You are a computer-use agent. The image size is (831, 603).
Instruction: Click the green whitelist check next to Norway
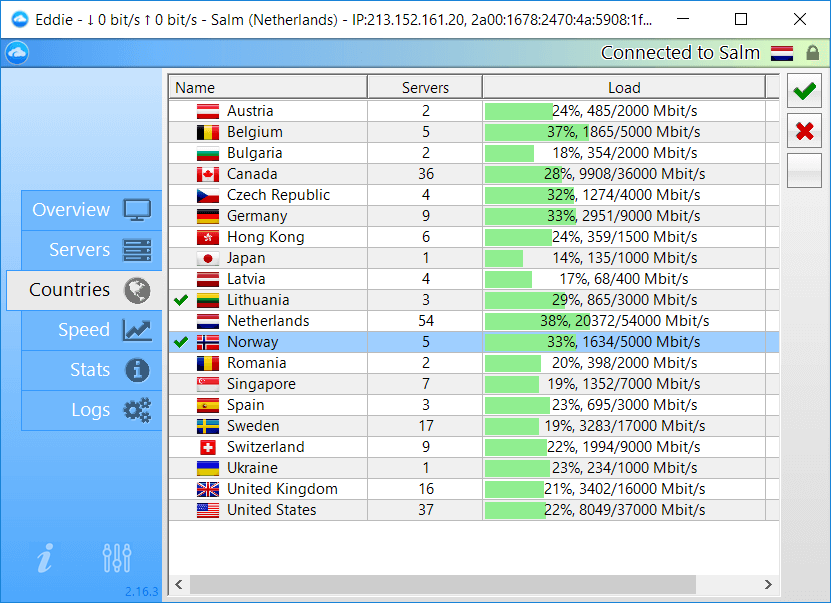point(181,342)
